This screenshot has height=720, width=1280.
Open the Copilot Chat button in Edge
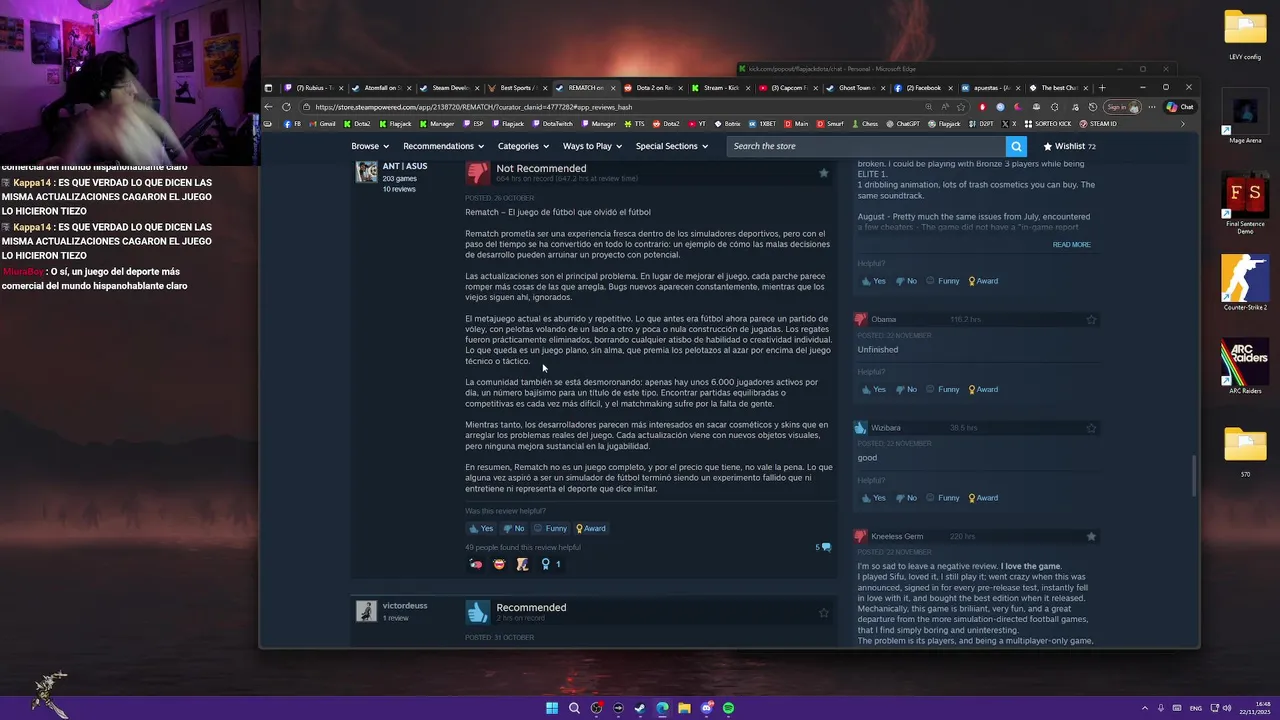click(1180, 107)
